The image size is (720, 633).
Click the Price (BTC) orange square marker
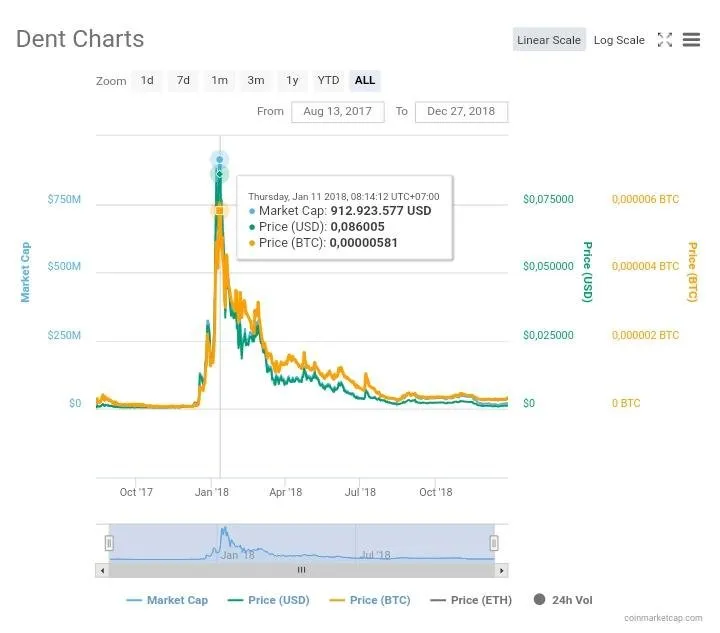tap(219, 211)
